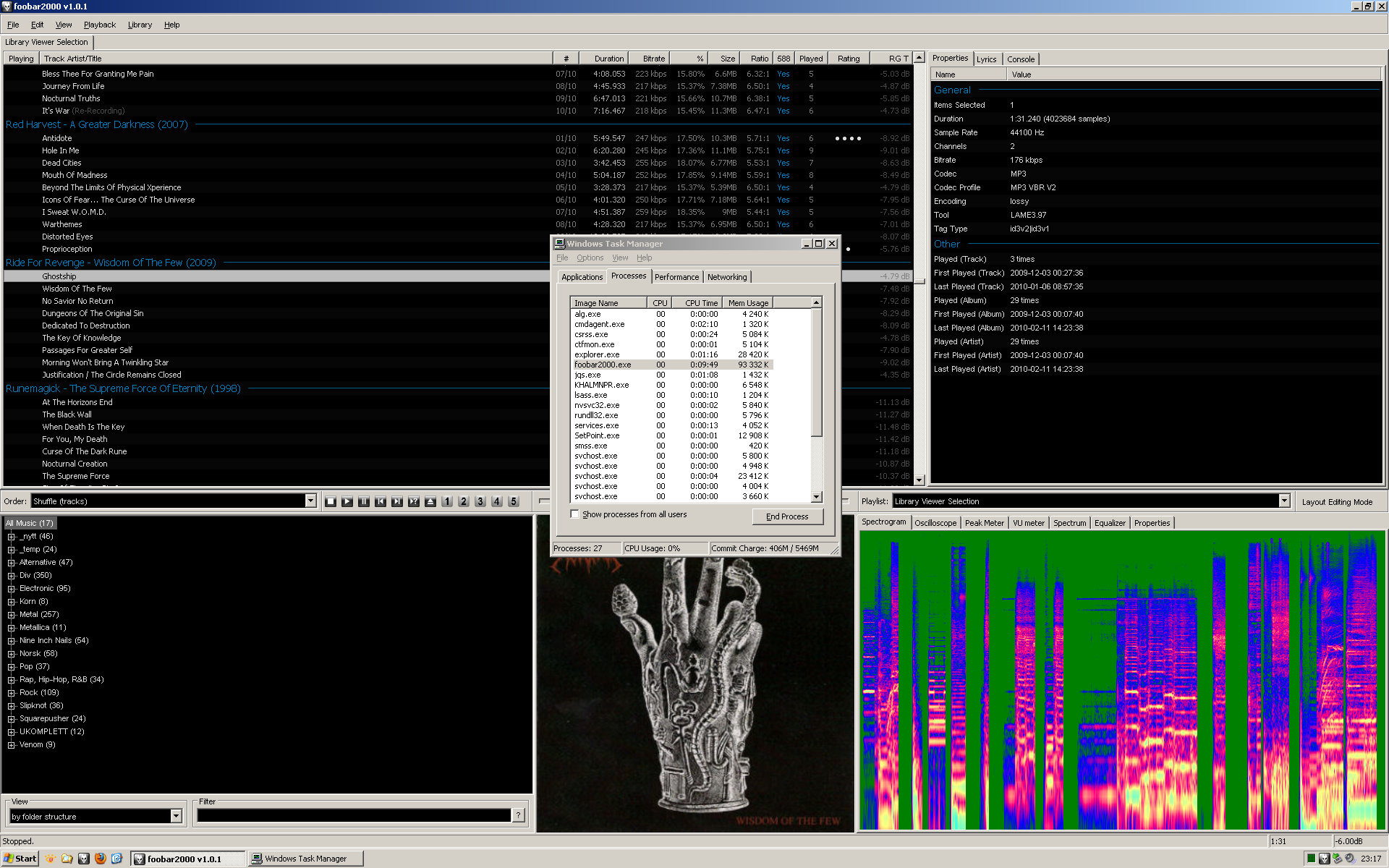Click Task Manager process list scrollbar

pos(817,373)
